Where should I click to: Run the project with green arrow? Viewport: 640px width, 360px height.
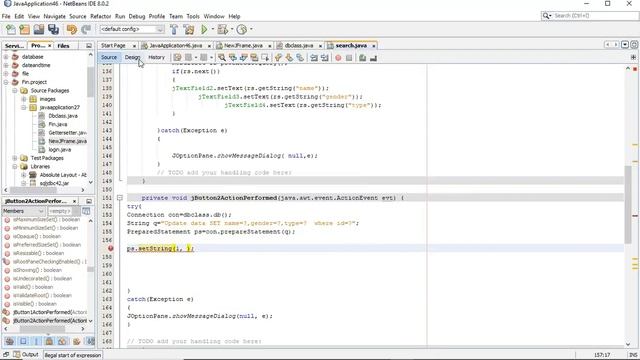pos(204,29)
